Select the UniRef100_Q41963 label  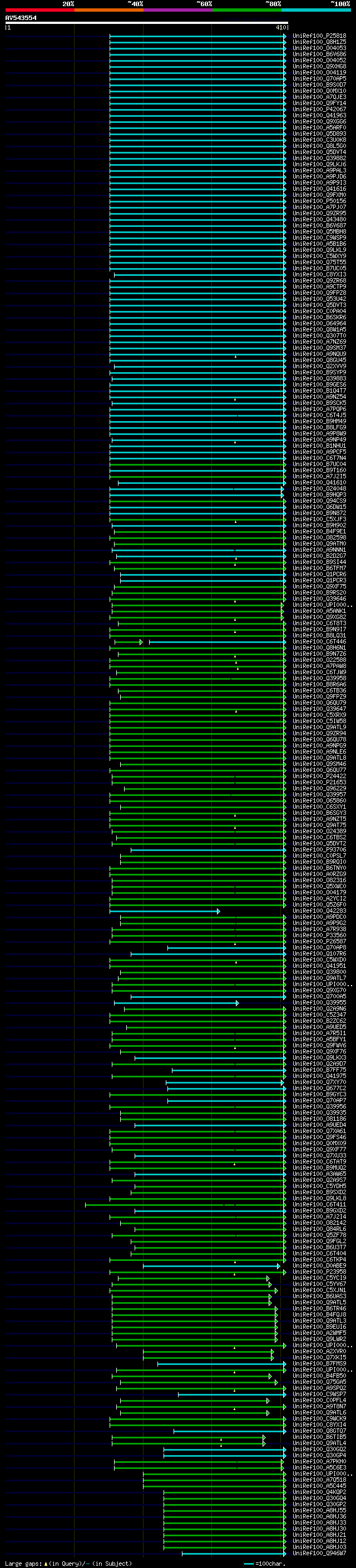(319, 116)
